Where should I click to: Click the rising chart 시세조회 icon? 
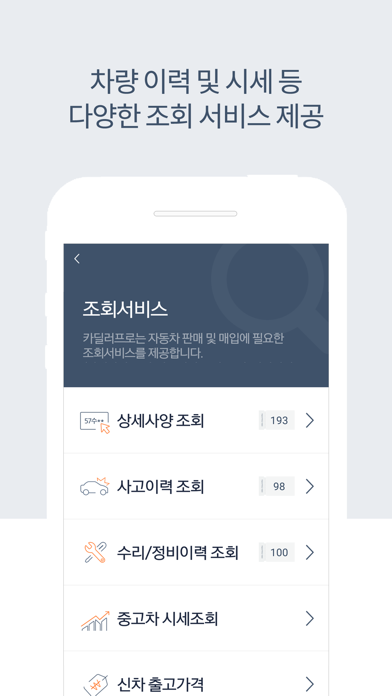coord(95,620)
